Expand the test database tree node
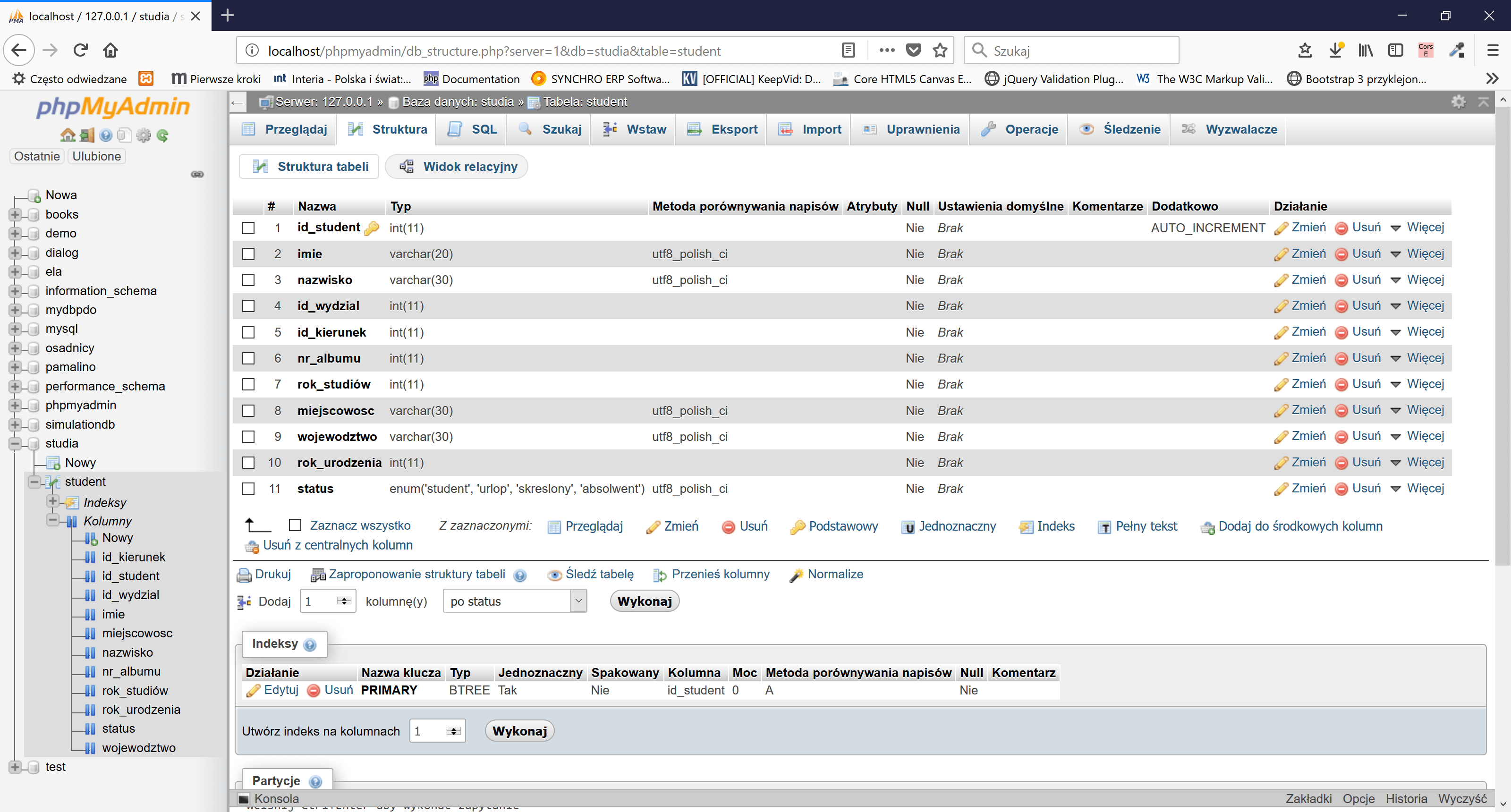1511x812 pixels. tap(15, 767)
